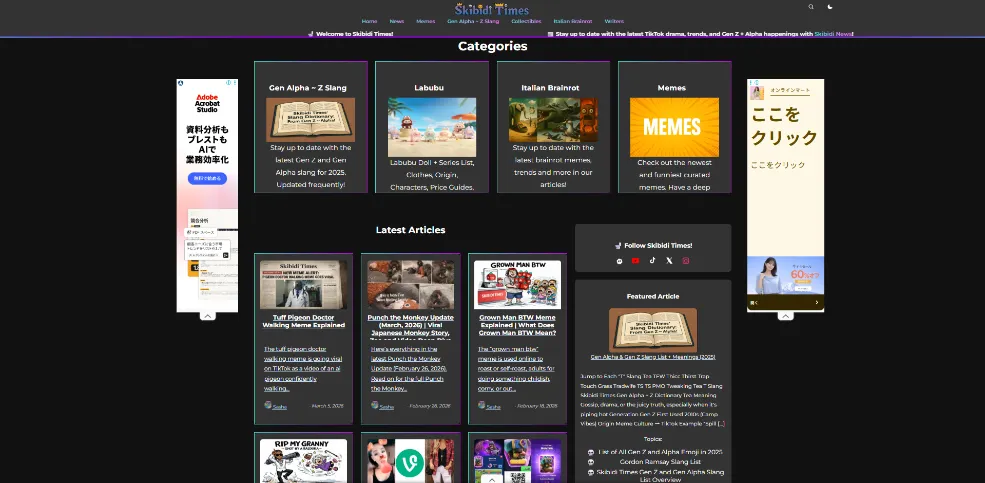Toggle dark mode with the moon icon
This screenshot has width=985, height=483.
click(x=830, y=7)
